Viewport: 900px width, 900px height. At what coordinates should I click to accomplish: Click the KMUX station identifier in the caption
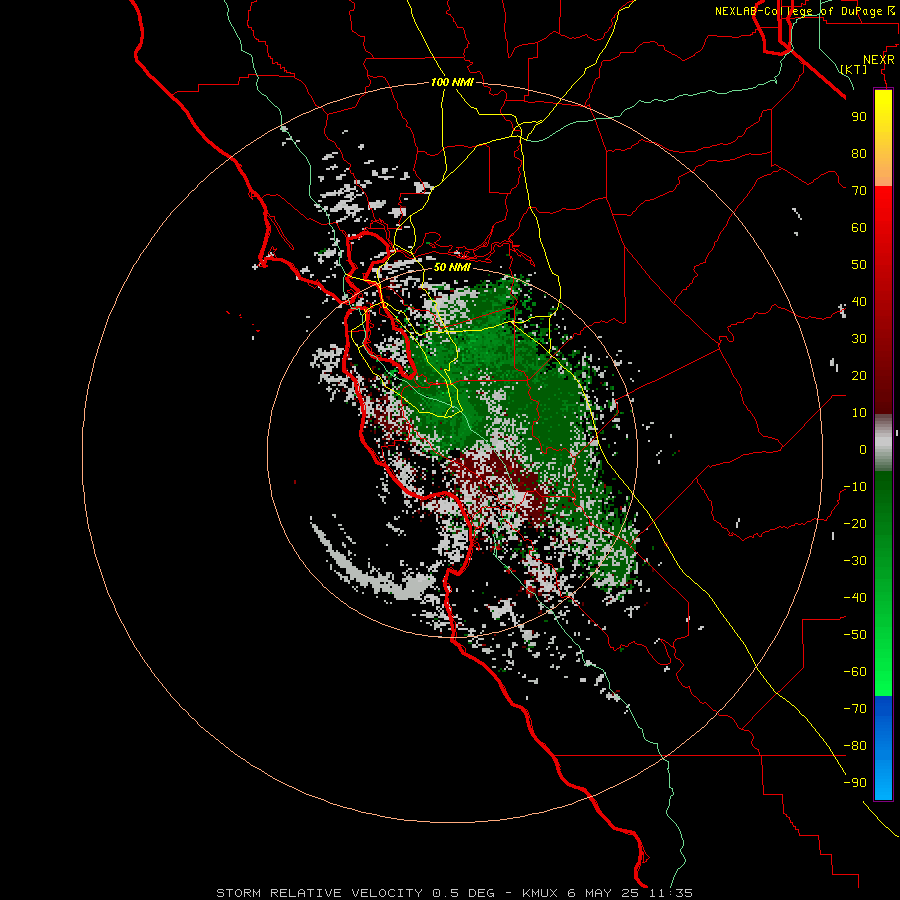tap(540, 893)
